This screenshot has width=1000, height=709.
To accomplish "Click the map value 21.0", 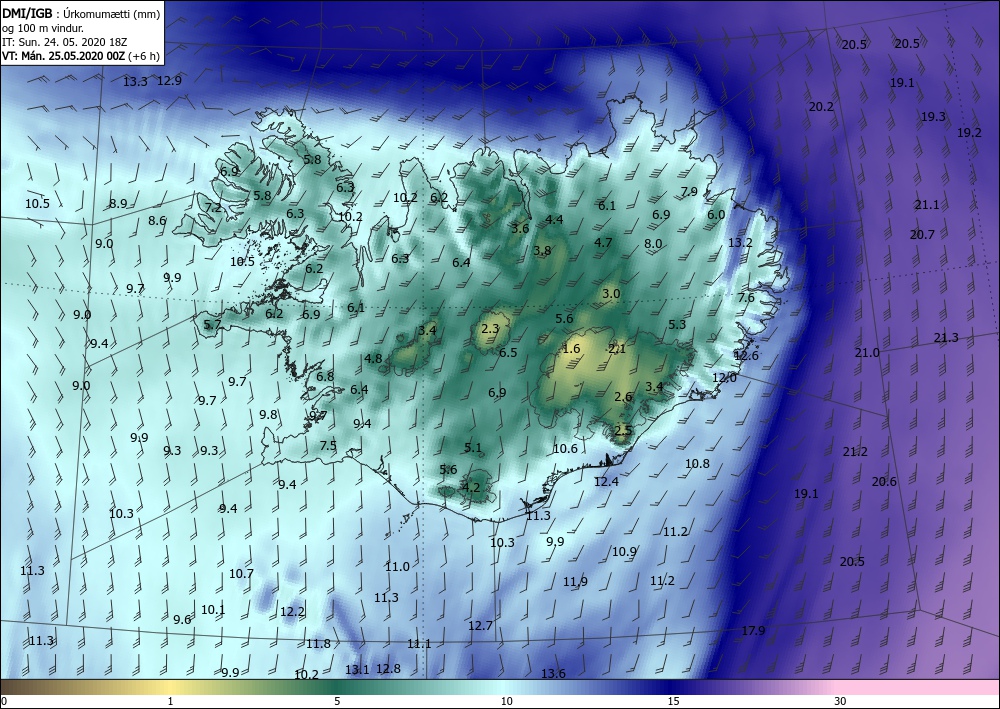I will click(x=867, y=353).
